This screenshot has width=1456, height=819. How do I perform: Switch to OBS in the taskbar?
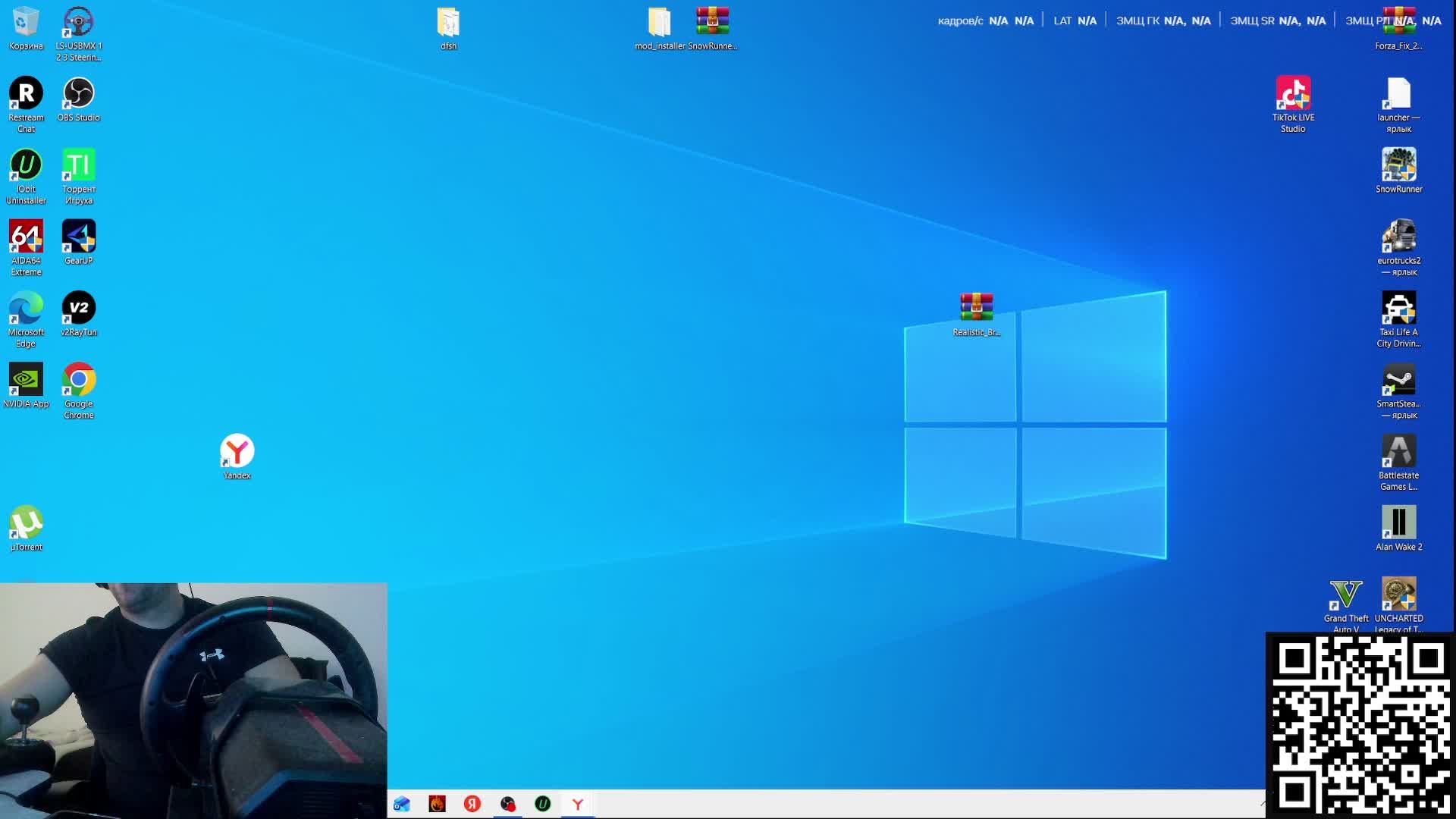[507, 804]
